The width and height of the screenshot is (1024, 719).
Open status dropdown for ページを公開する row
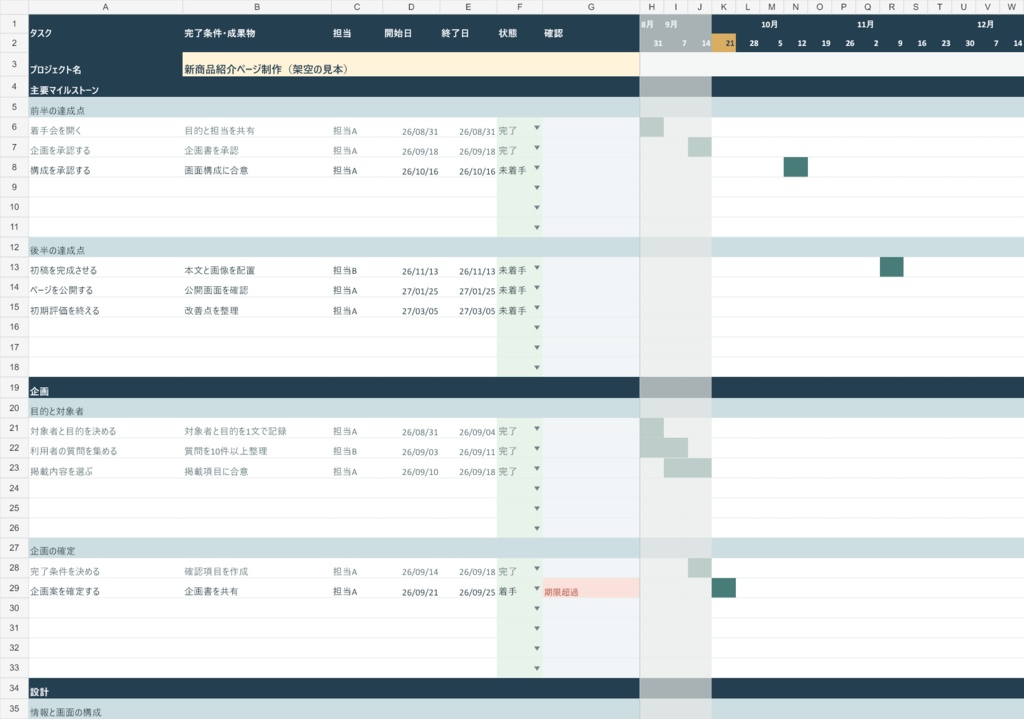(537, 288)
